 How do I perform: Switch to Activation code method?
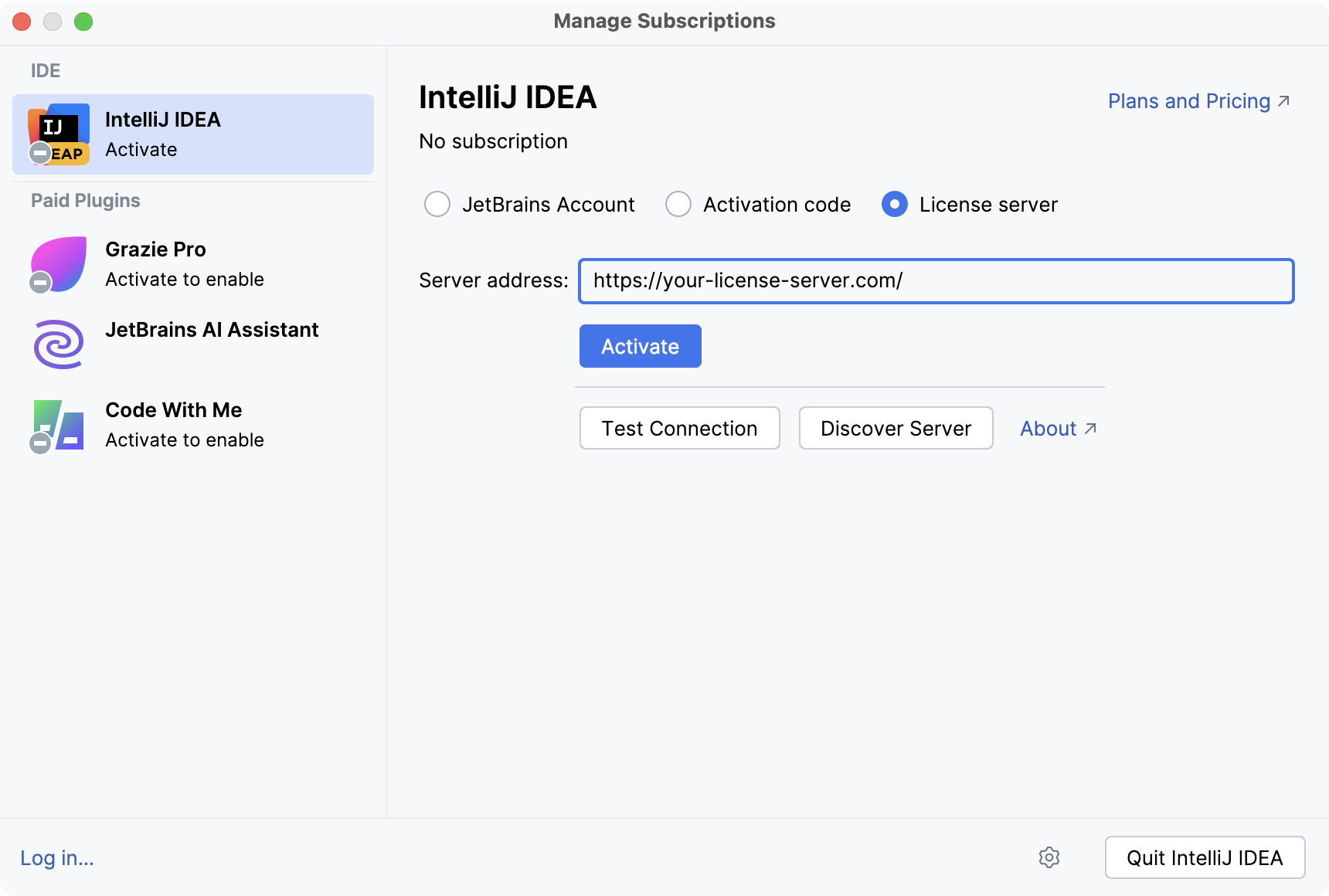678,204
